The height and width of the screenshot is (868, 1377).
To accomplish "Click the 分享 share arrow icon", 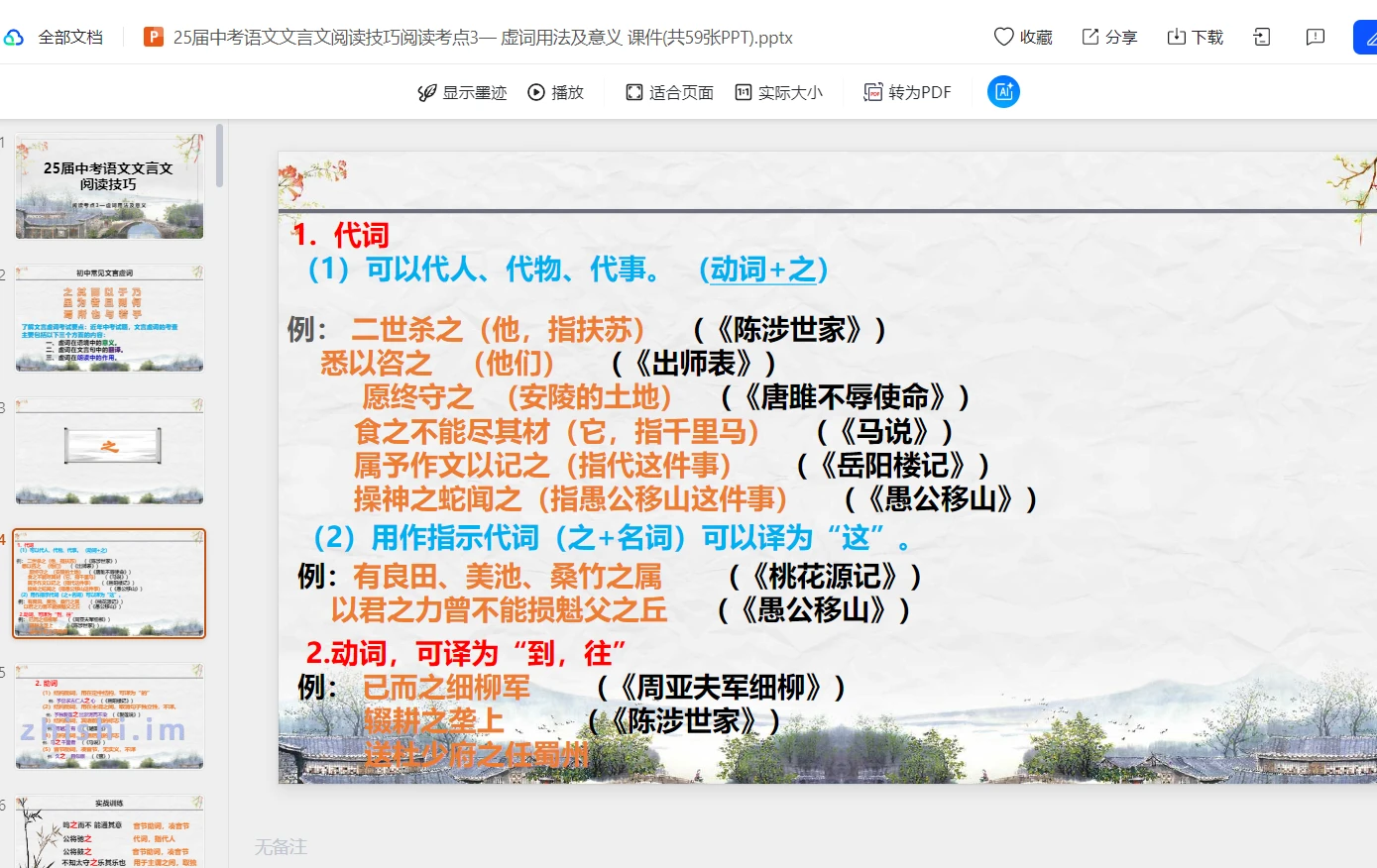I will (x=1090, y=37).
